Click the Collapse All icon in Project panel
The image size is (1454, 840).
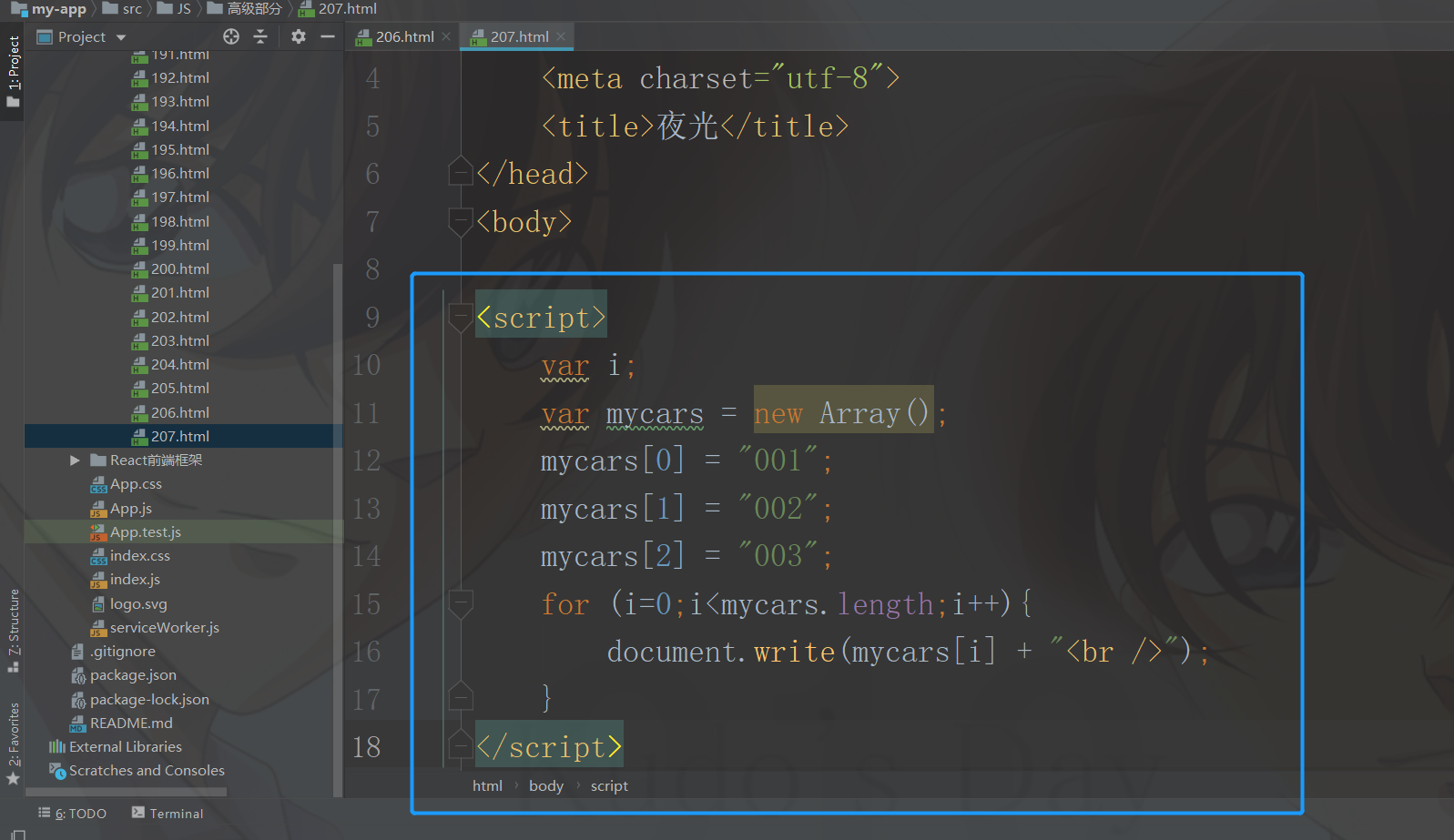pos(260,36)
